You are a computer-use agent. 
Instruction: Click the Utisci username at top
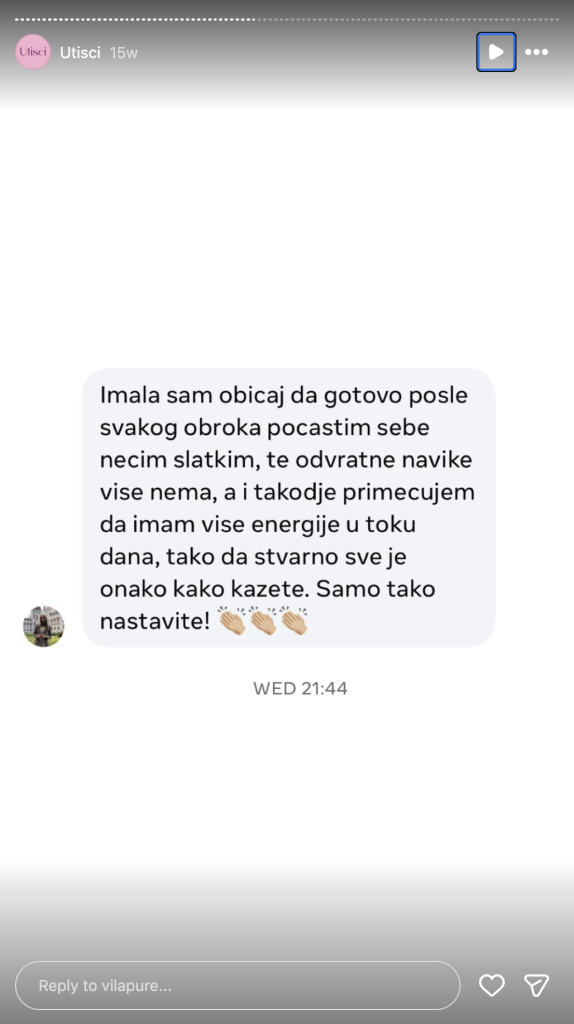pos(80,52)
